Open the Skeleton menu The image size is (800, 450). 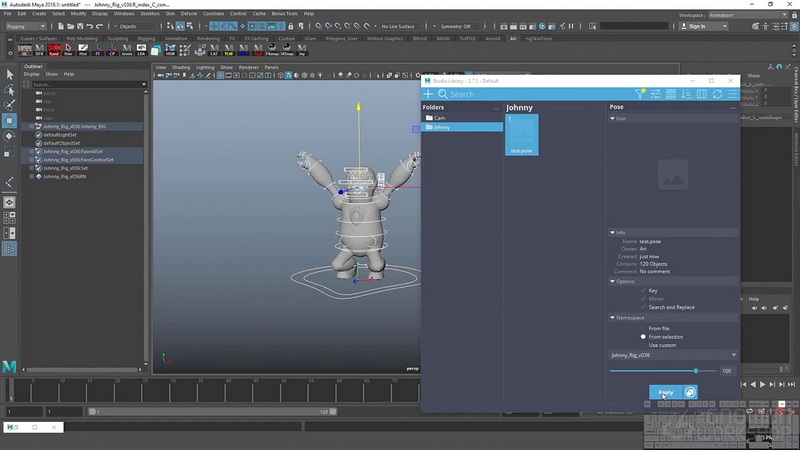pyautogui.click(x=150, y=14)
